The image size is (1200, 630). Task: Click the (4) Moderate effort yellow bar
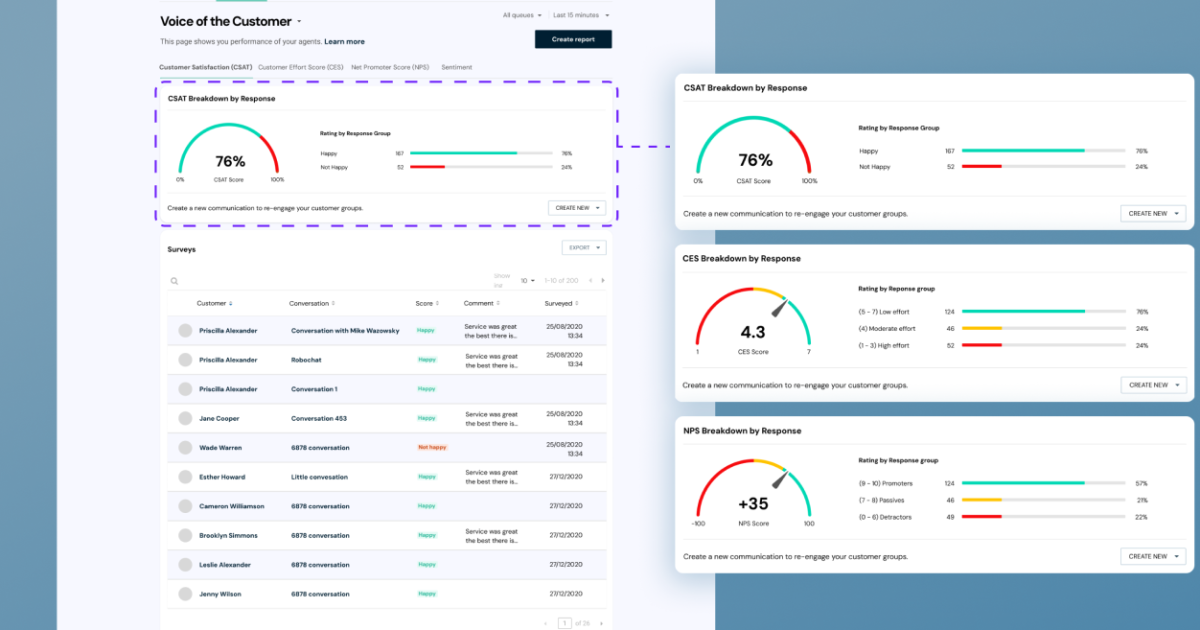[982, 328]
